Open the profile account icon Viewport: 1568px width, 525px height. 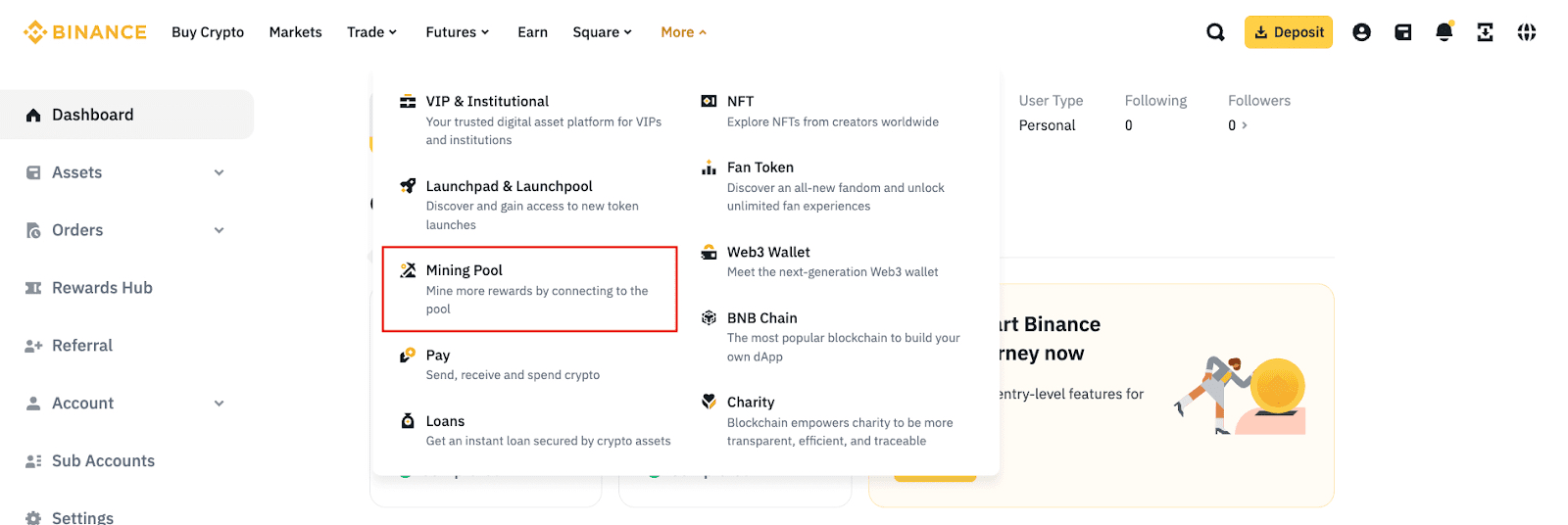[1361, 32]
